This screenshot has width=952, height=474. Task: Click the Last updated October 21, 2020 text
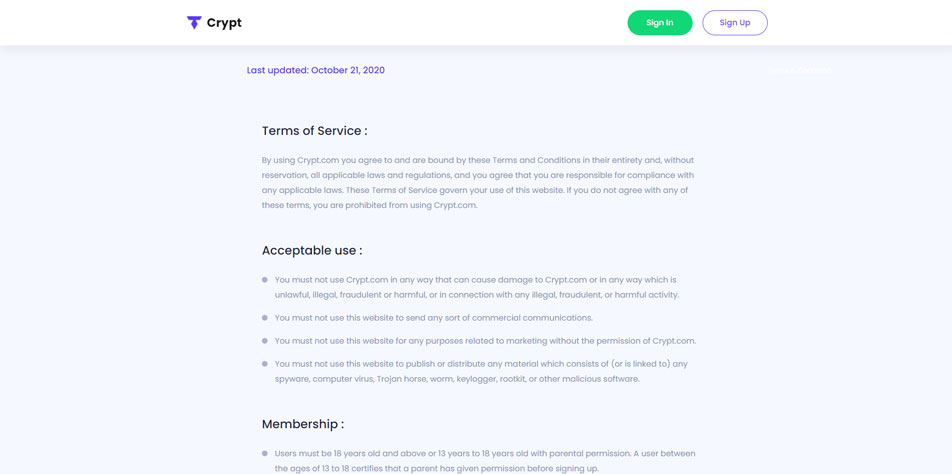[315, 70]
